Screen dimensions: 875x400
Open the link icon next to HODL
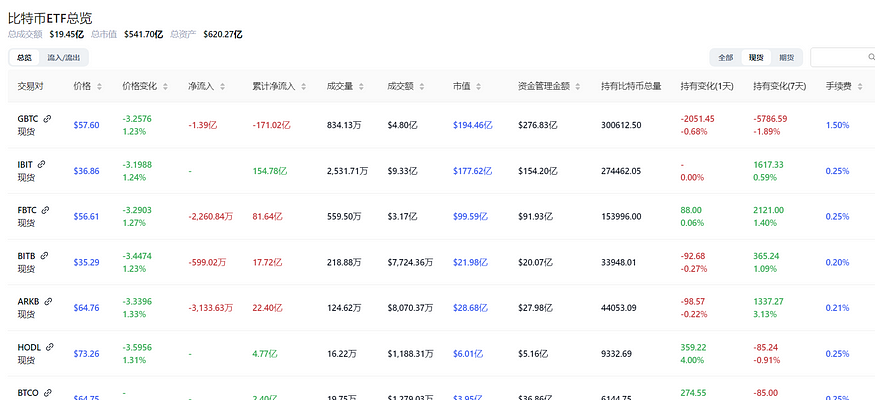(x=50, y=347)
